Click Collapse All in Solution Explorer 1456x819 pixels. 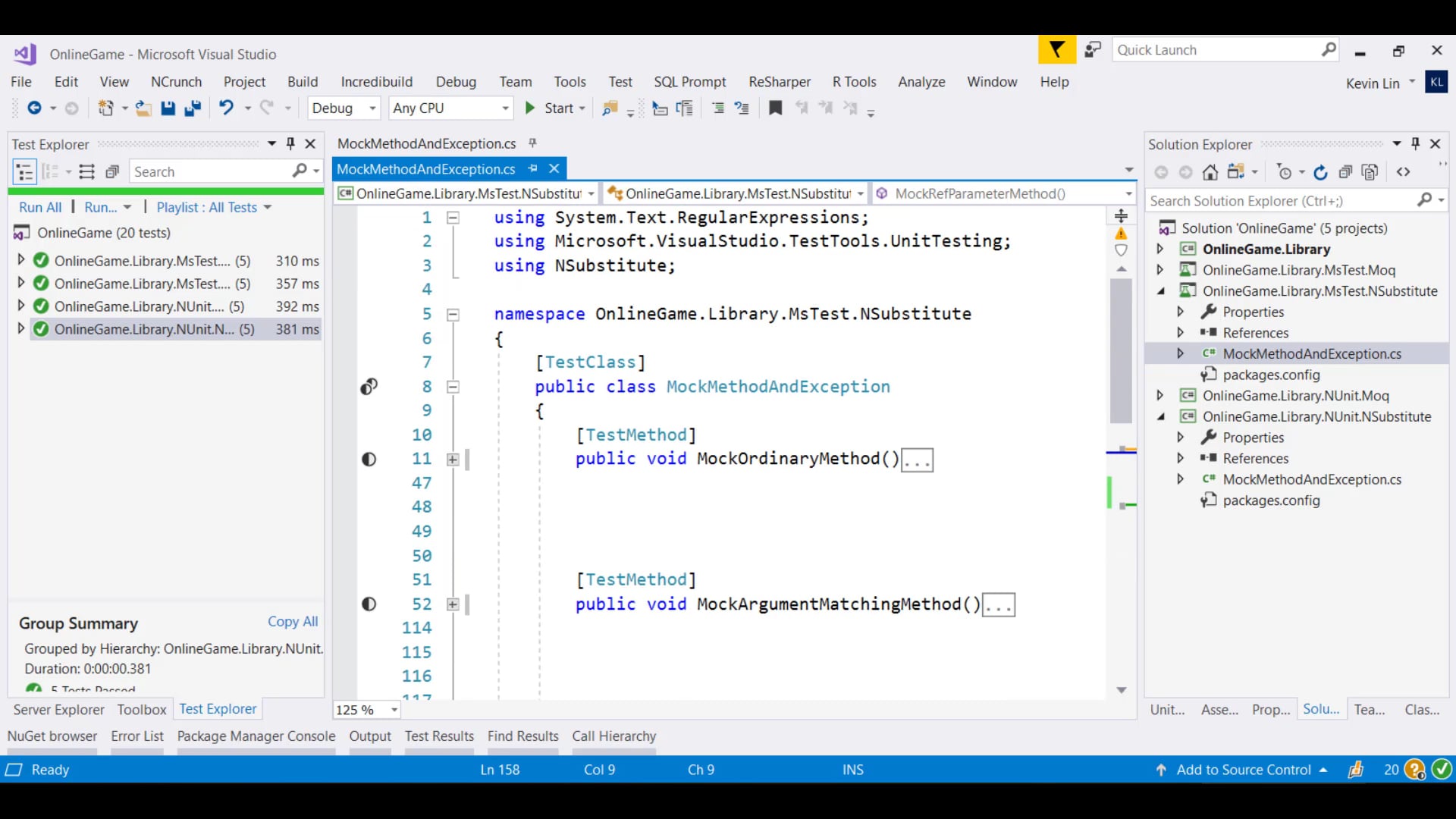(1345, 172)
